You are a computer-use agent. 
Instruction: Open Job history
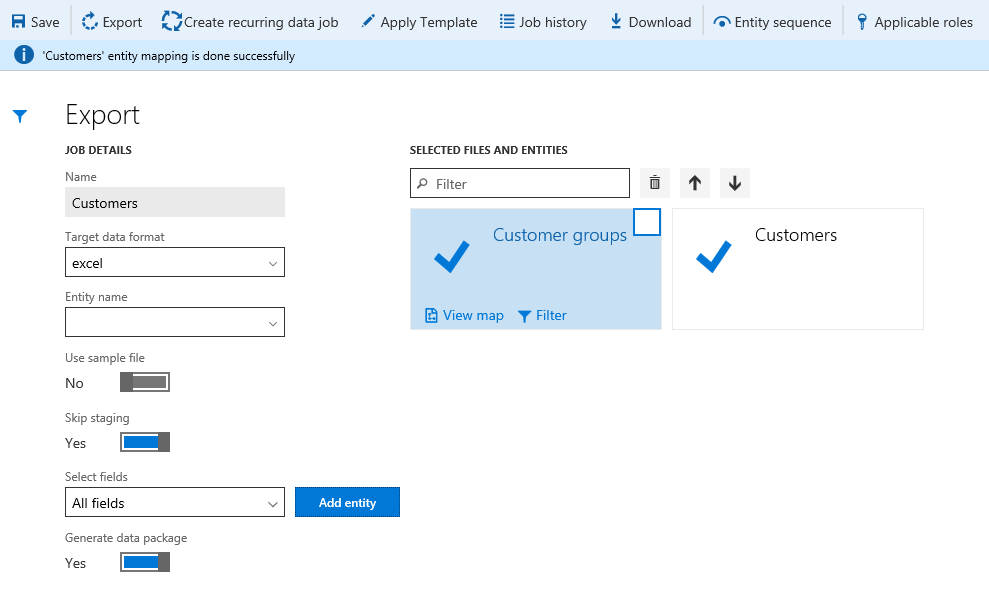click(x=543, y=22)
